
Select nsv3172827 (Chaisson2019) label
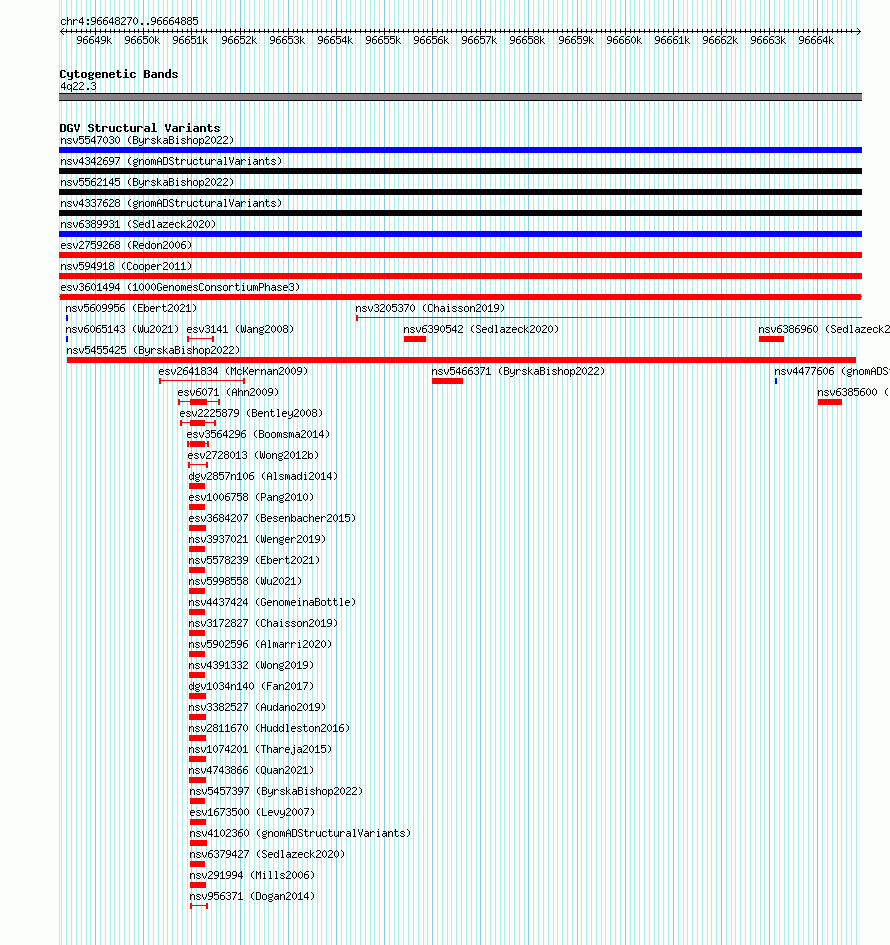tap(263, 624)
